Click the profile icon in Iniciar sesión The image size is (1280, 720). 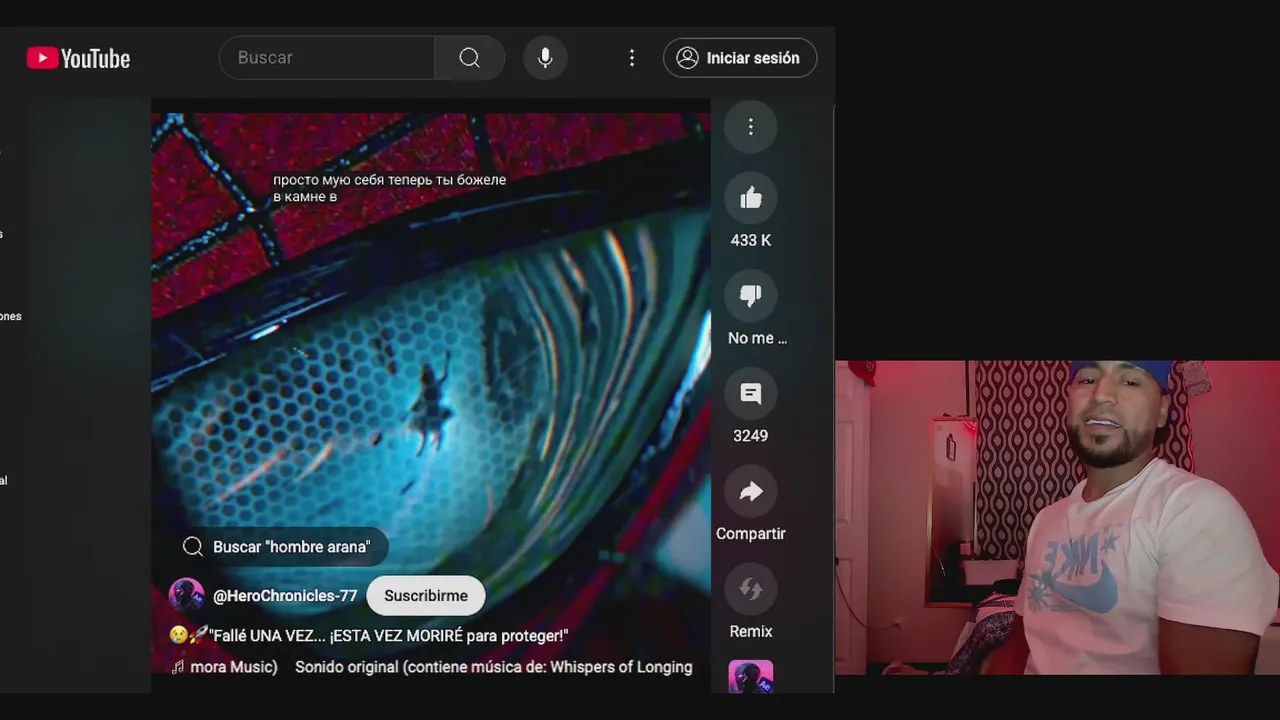point(688,58)
